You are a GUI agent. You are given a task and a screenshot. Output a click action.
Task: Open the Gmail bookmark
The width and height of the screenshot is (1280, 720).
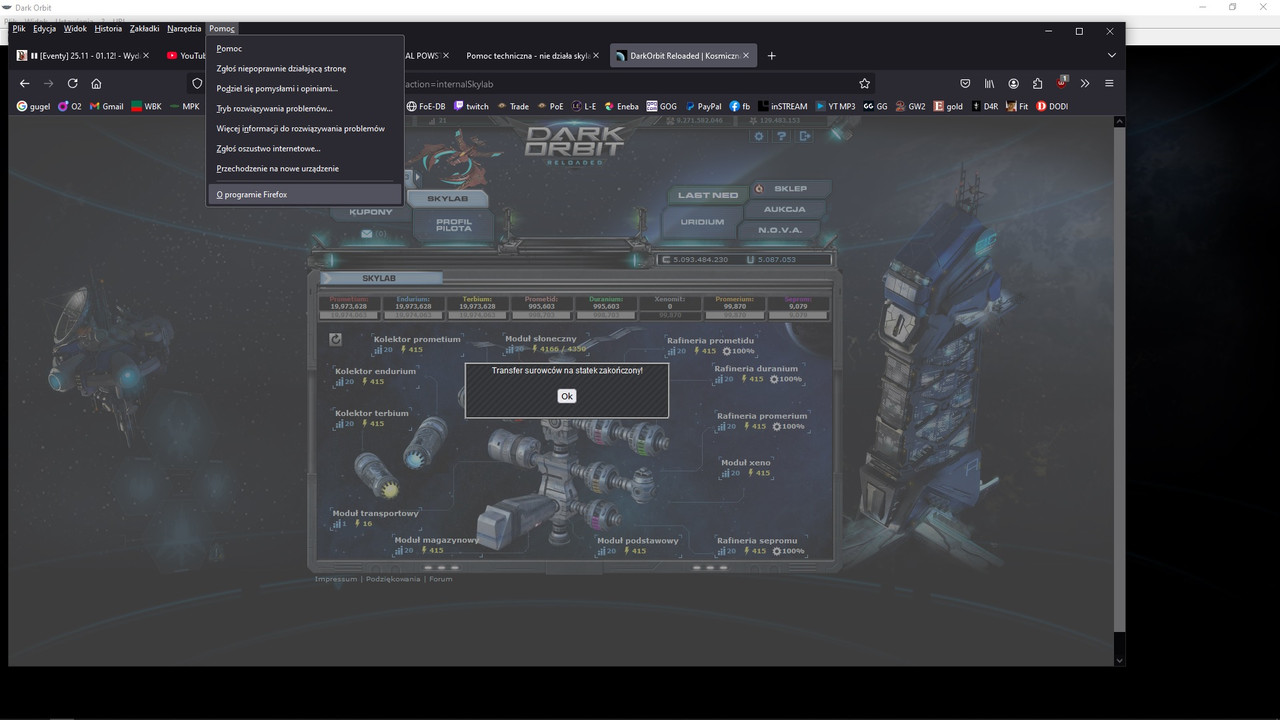pos(107,106)
